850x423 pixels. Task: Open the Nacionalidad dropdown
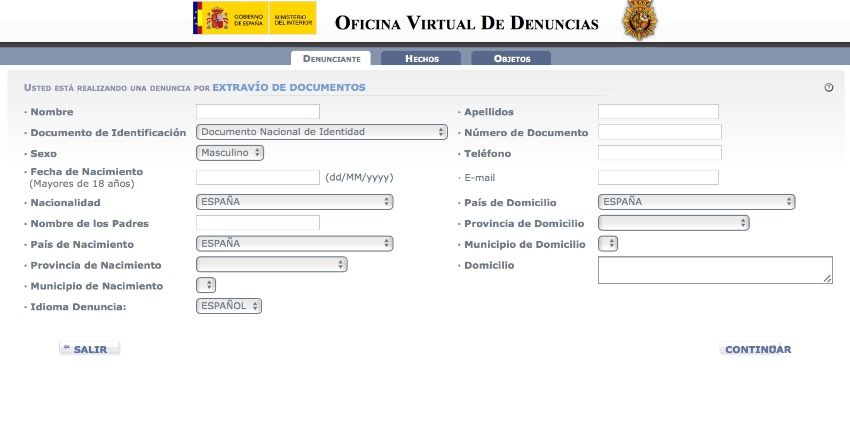294,202
